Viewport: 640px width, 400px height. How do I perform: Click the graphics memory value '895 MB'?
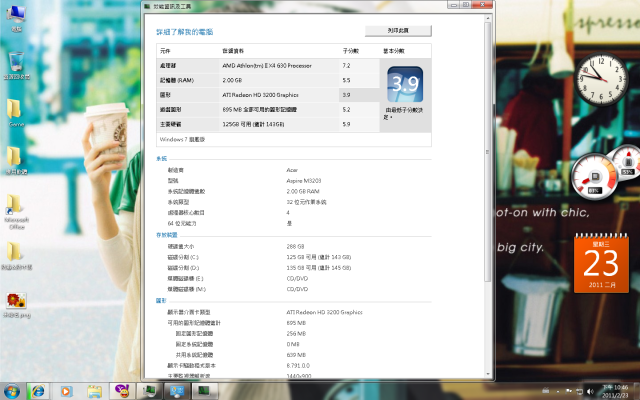(x=296, y=323)
